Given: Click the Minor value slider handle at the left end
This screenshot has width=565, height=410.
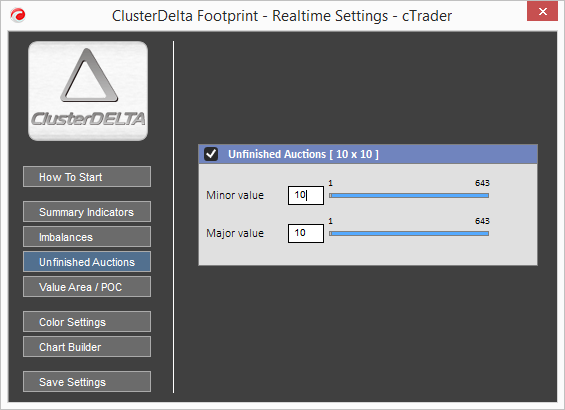Looking at the screenshot, I should click(330, 195).
